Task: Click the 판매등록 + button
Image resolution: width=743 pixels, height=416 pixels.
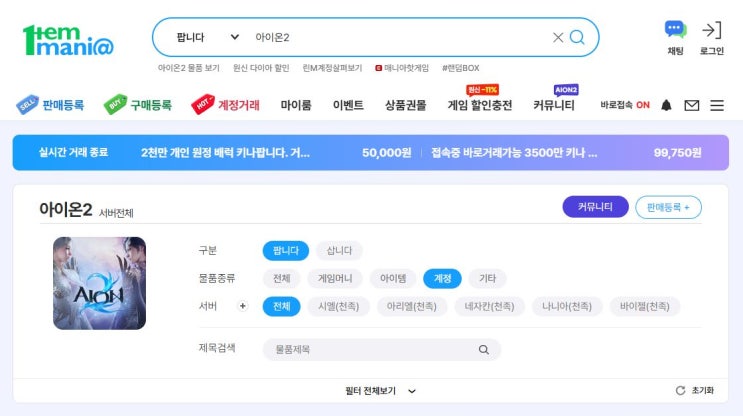Action: (668, 207)
